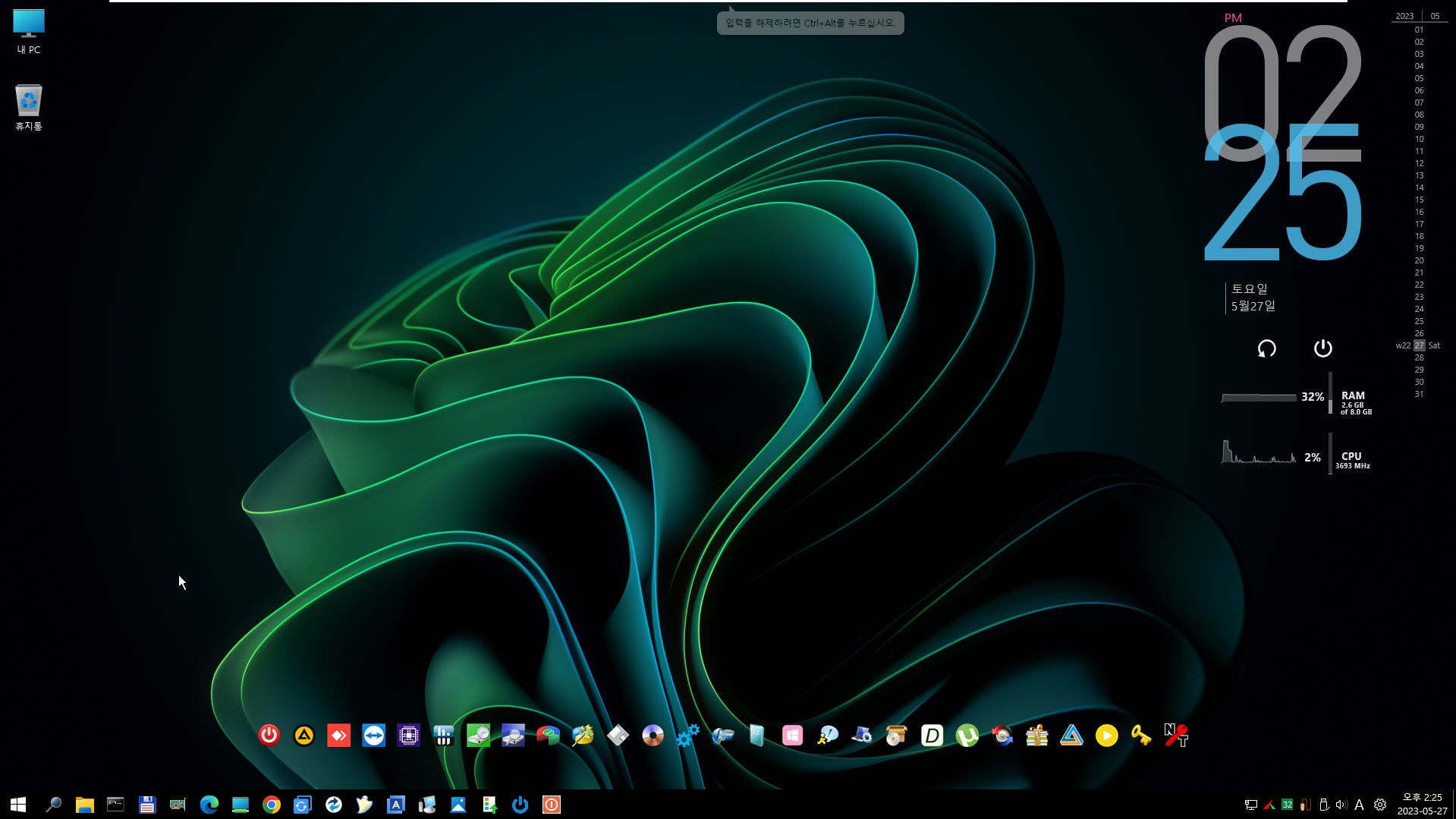Open command prompt from taskbar
The image size is (1456, 819).
(x=115, y=805)
